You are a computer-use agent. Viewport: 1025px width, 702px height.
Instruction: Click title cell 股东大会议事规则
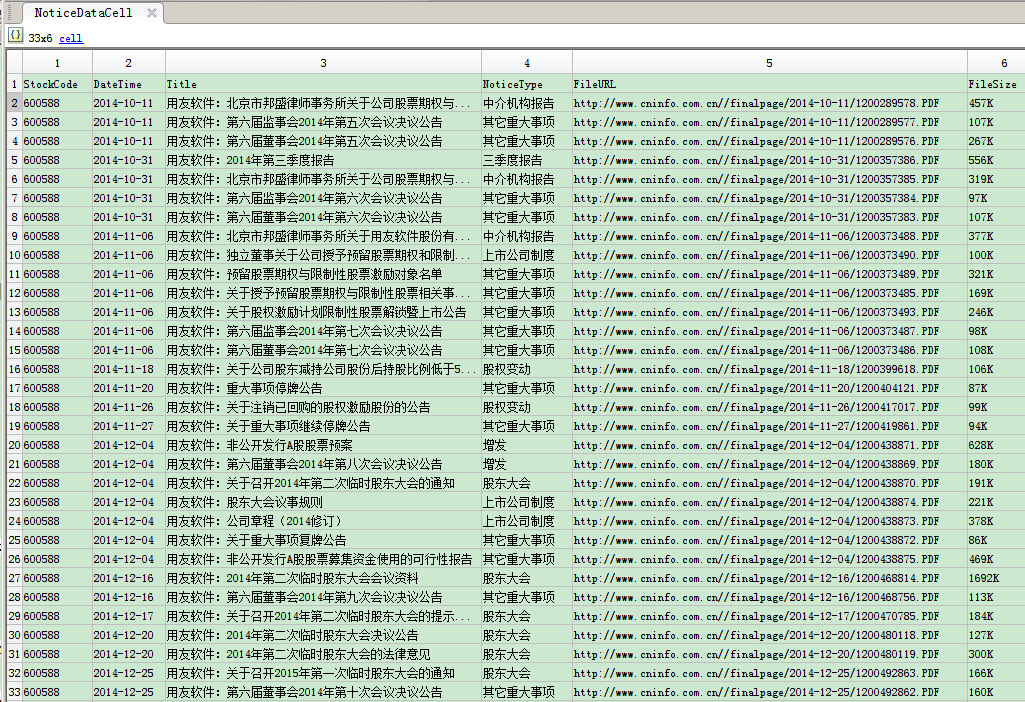(x=324, y=502)
